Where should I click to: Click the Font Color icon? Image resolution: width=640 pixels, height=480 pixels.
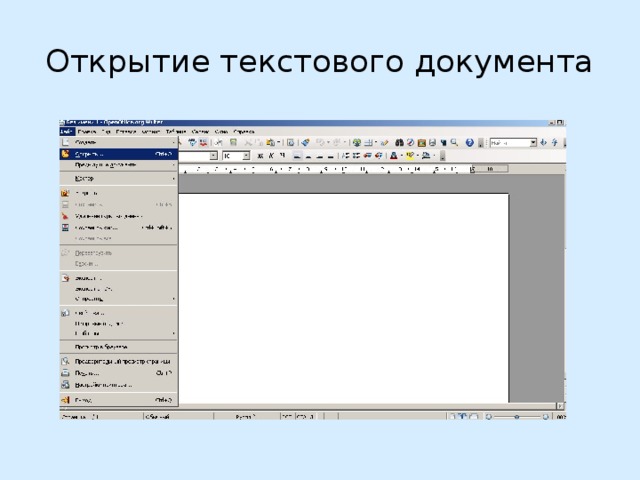point(393,156)
